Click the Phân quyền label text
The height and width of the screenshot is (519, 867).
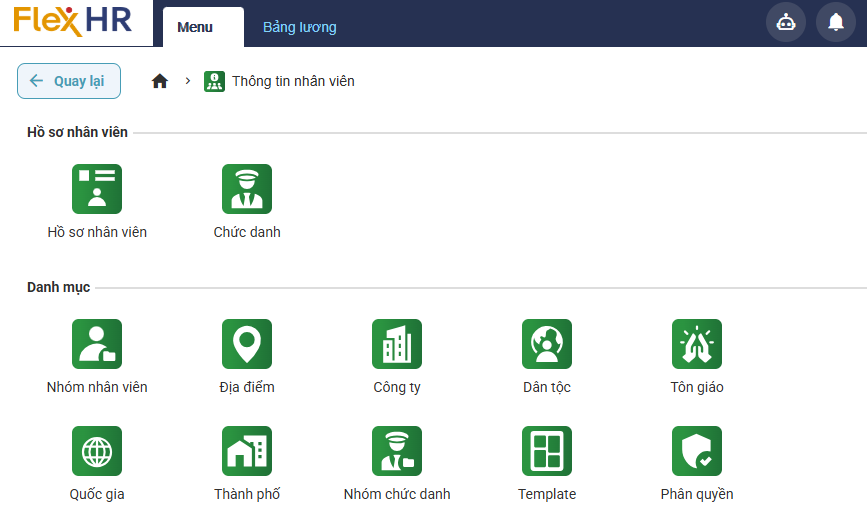coord(697,494)
